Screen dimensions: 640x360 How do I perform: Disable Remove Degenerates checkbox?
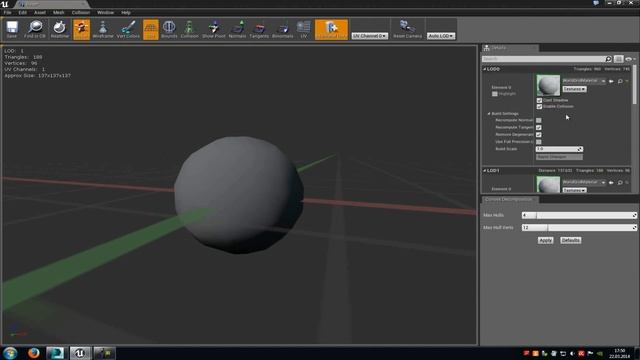pos(539,134)
